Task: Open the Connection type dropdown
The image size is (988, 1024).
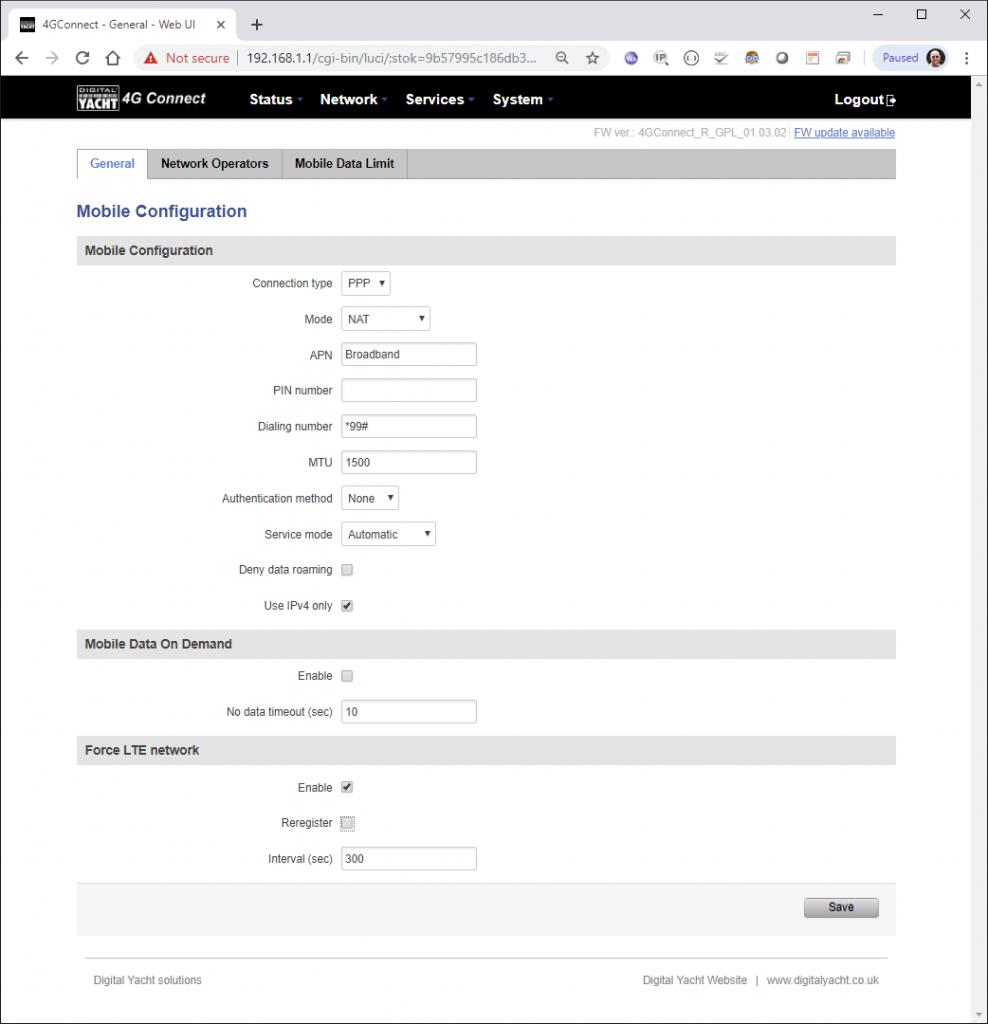Action: [365, 284]
